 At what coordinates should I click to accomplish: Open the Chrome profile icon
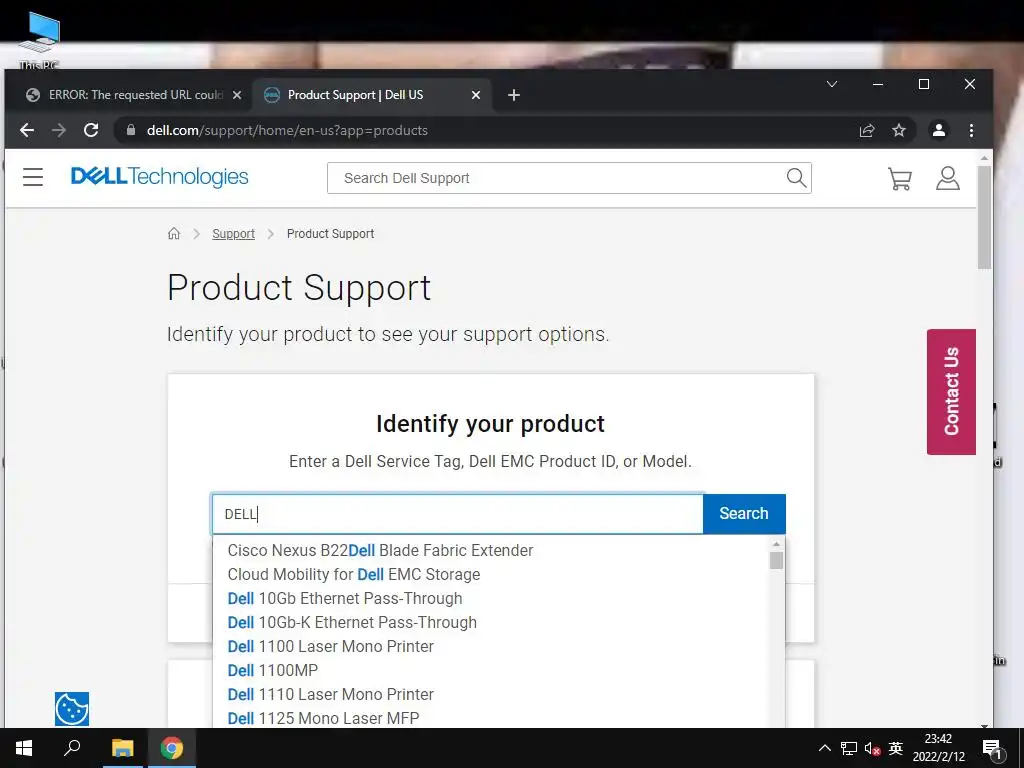coord(938,130)
